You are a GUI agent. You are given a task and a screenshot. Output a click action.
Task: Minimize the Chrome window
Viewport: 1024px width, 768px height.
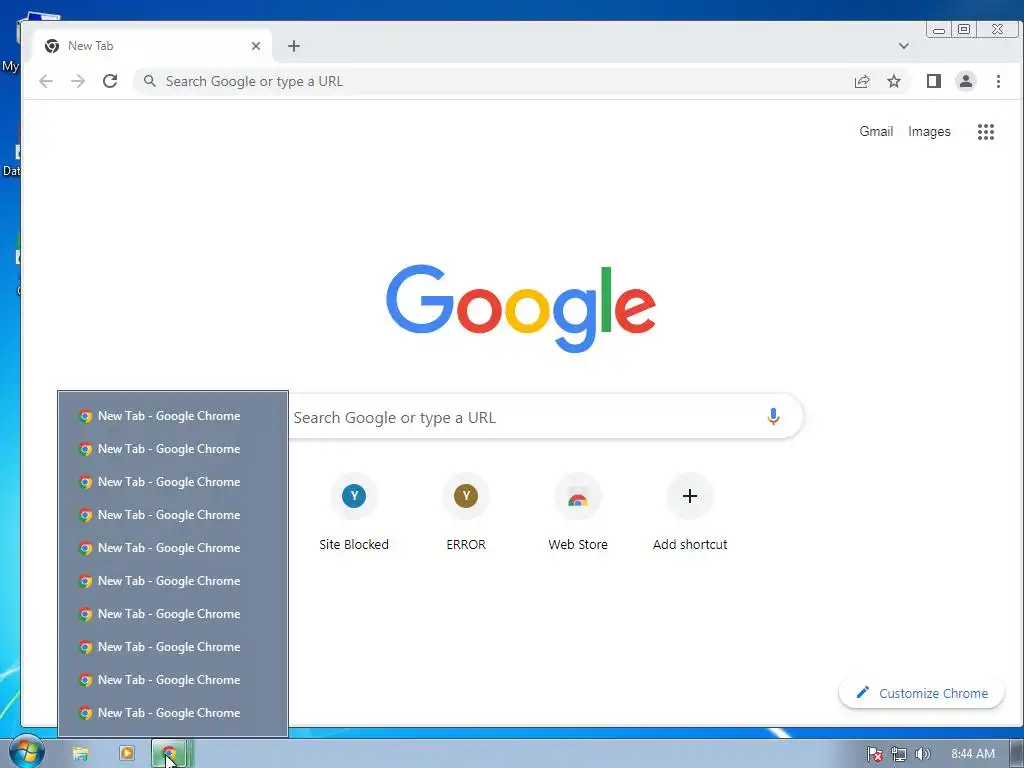click(x=939, y=30)
